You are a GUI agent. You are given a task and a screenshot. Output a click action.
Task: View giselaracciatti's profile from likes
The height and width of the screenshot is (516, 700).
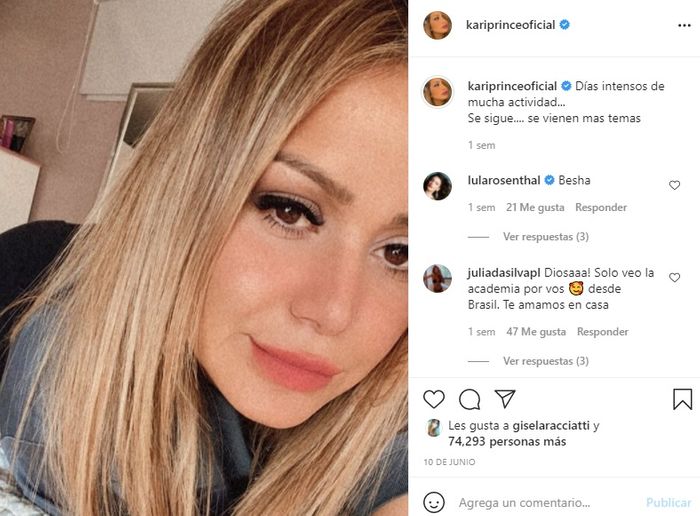pyautogui.click(x=551, y=425)
